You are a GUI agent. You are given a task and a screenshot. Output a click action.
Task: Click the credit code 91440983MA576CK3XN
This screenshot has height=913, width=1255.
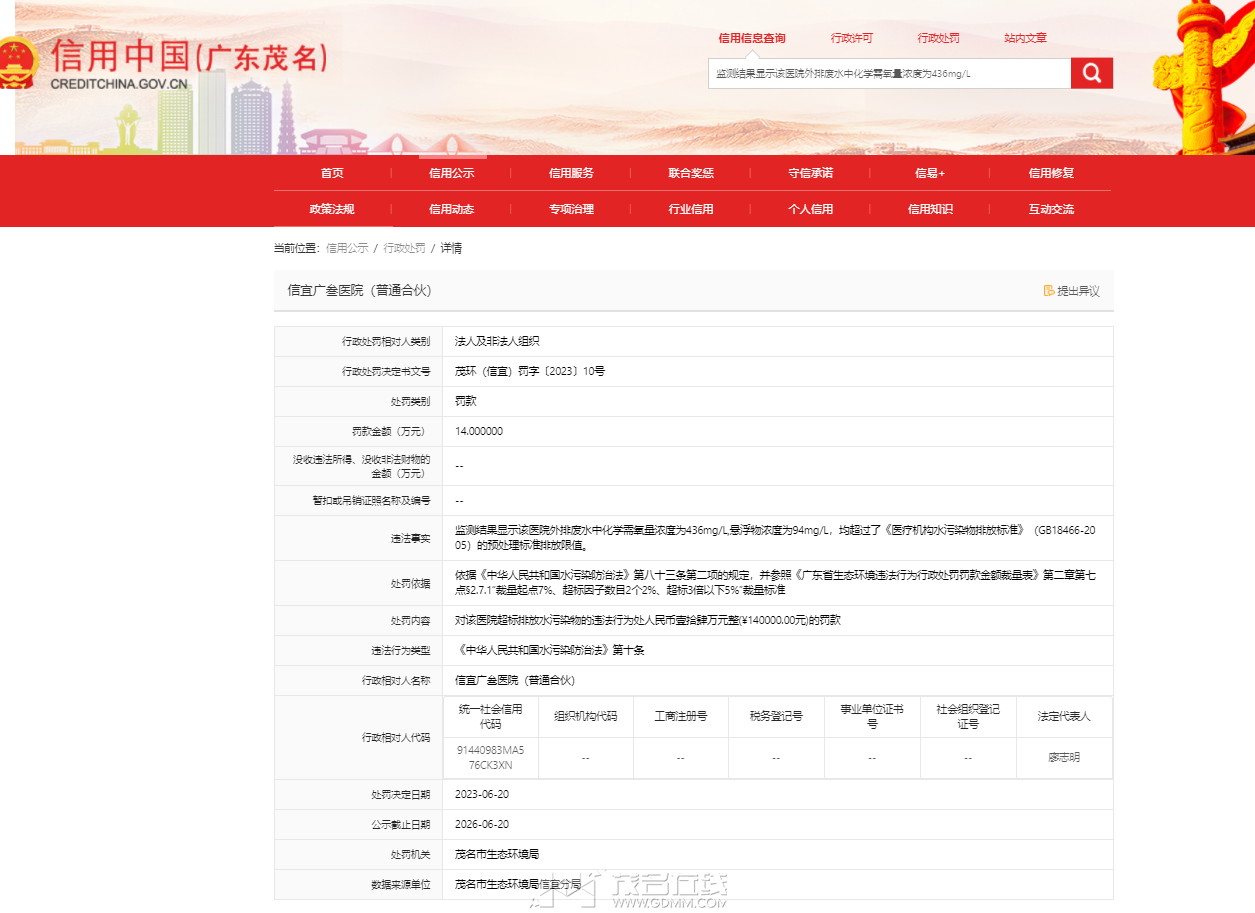tap(490, 757)
